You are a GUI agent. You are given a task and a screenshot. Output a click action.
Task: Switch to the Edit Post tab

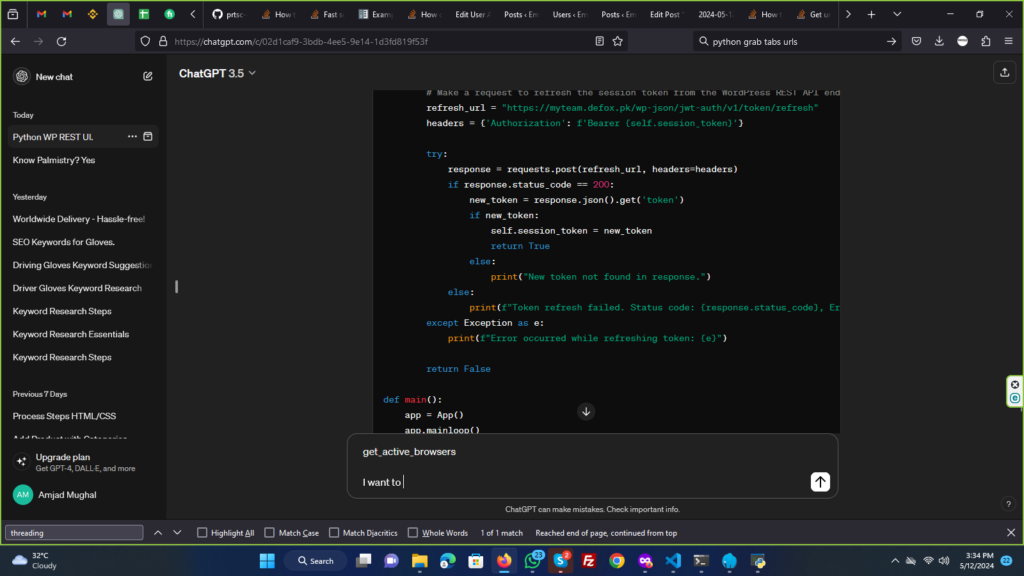click(664, 15)
